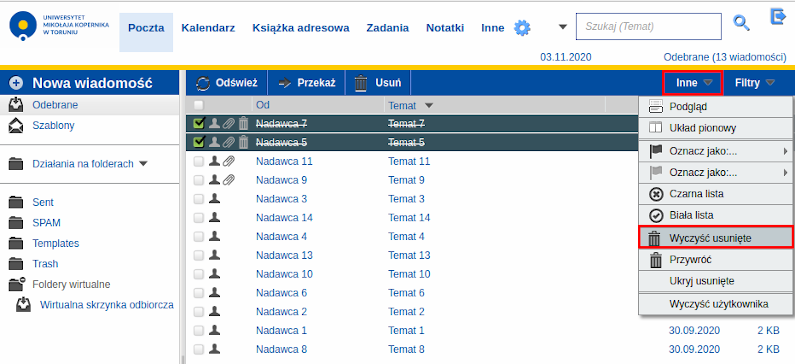Screen dimensions: 795x364
Task: Click the Przekaż forward arrow icon
Action: click(284, 83)
